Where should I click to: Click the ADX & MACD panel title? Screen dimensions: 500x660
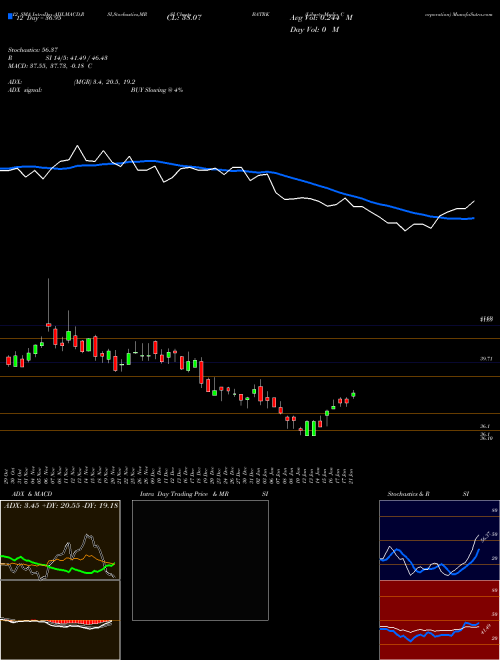pos(32,494)
